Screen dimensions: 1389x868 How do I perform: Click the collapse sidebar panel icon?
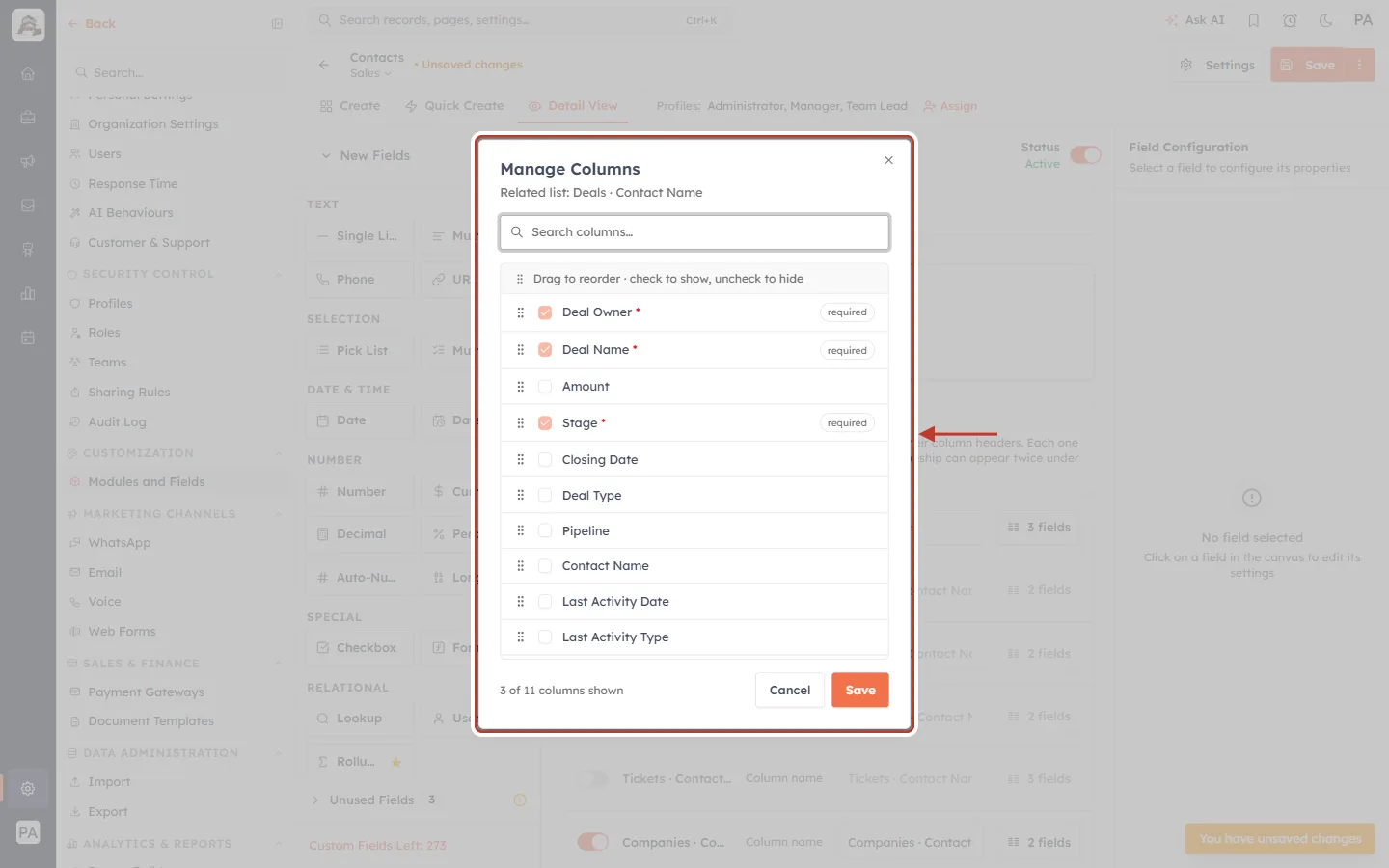click(277, 24)
